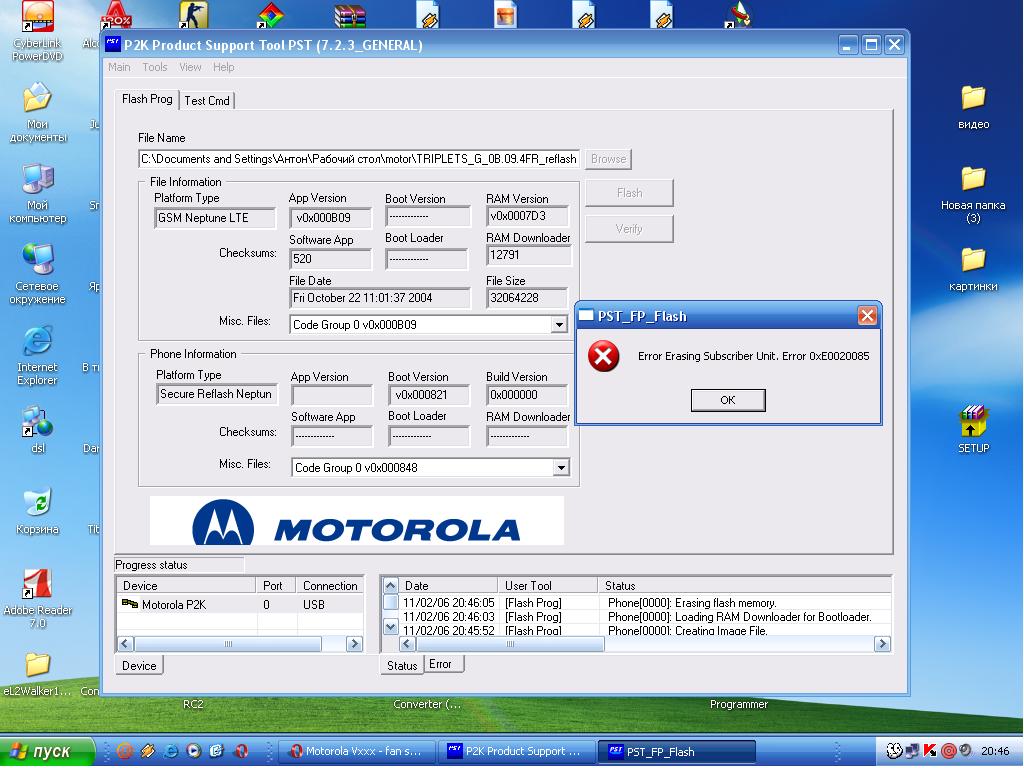Click the Browse button
The image size is (1024, 768).
point(608,159)
